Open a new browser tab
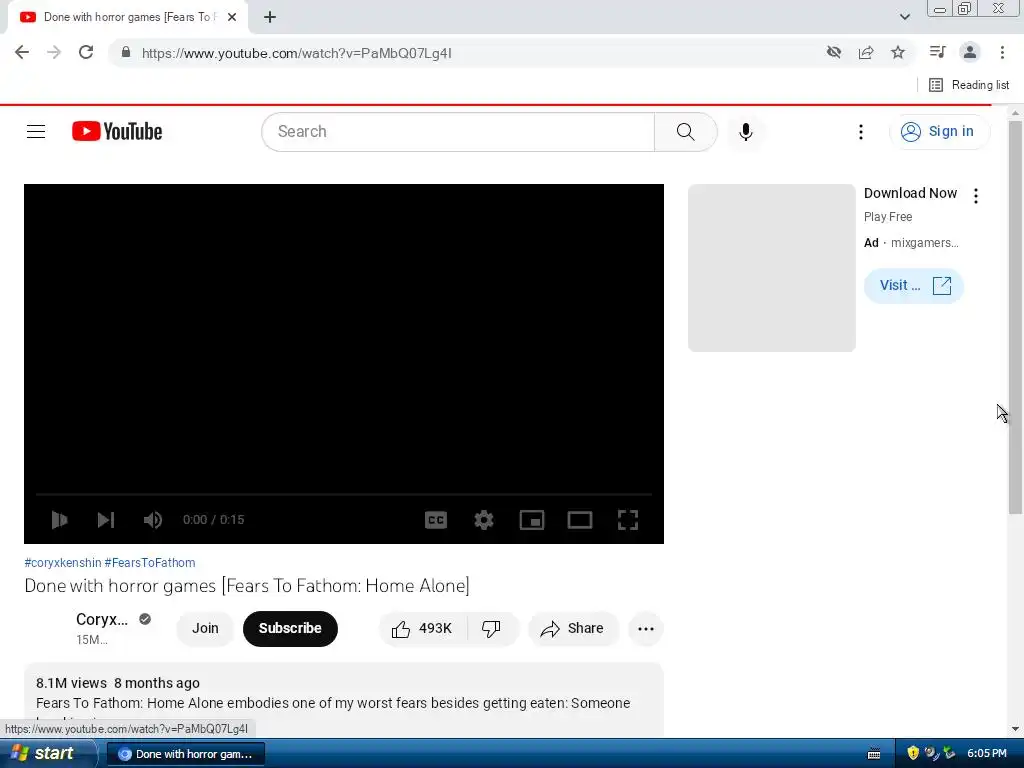1024x768 pixels. click(x=270, y=17)
